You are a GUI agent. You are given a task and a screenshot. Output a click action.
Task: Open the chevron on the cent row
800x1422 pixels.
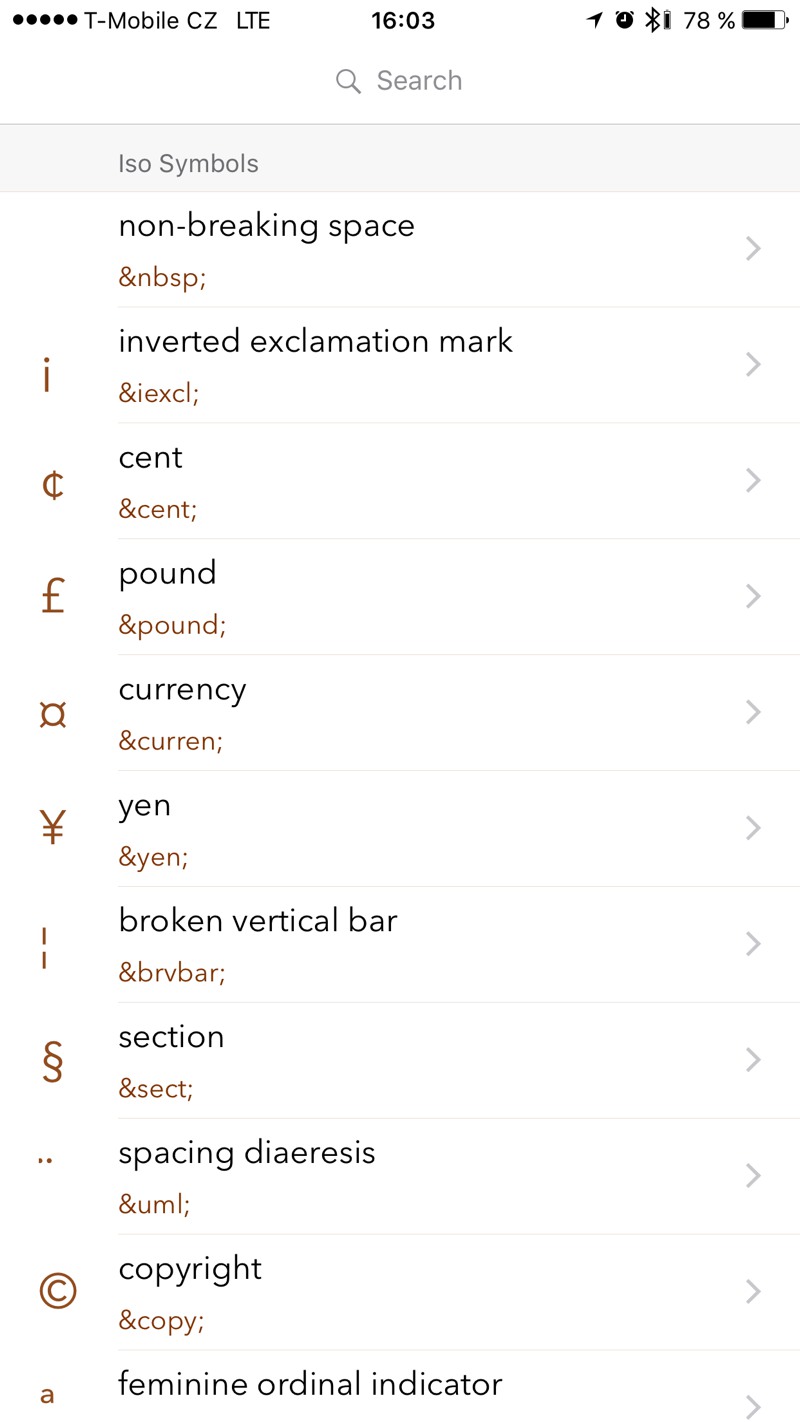tap(754, 481)
